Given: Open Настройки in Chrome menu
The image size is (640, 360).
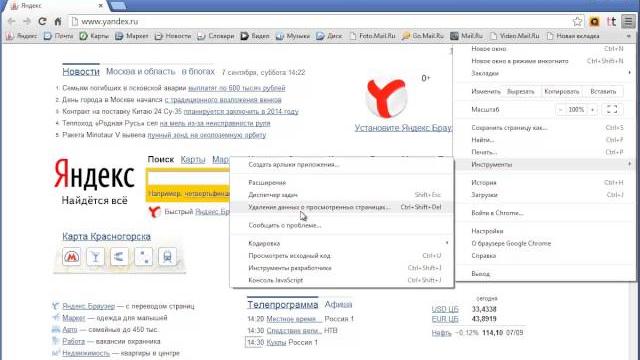Looking at the screenshot, I should click(x=546, y=231).
